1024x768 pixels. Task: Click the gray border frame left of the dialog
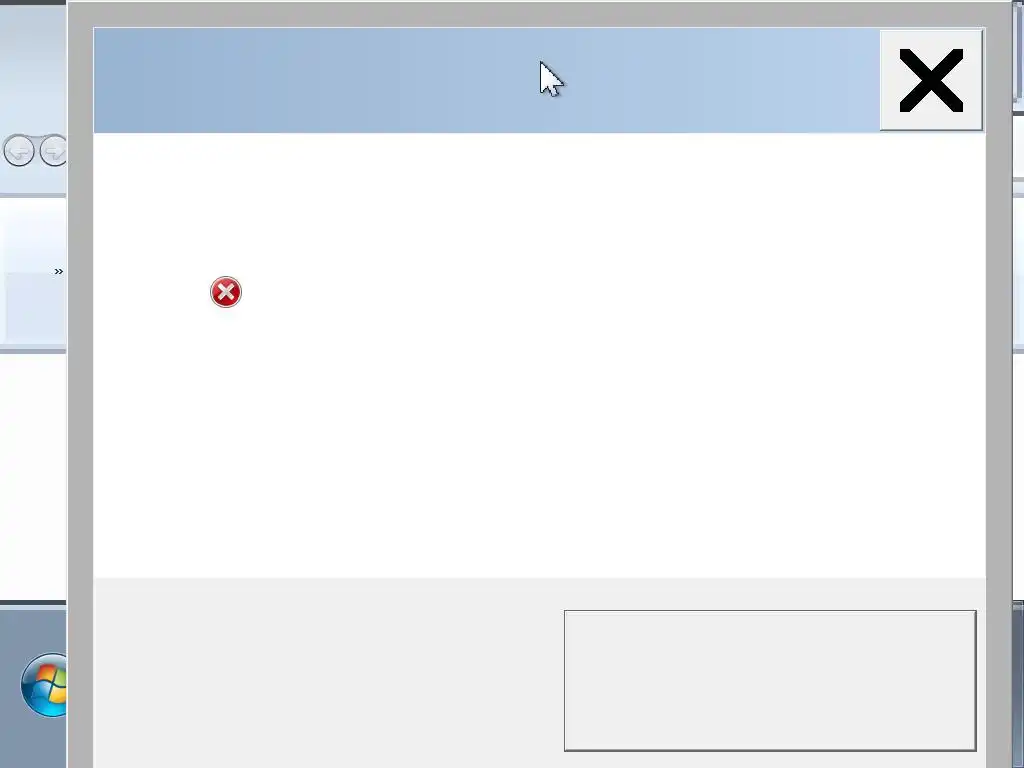pos(80,392)
